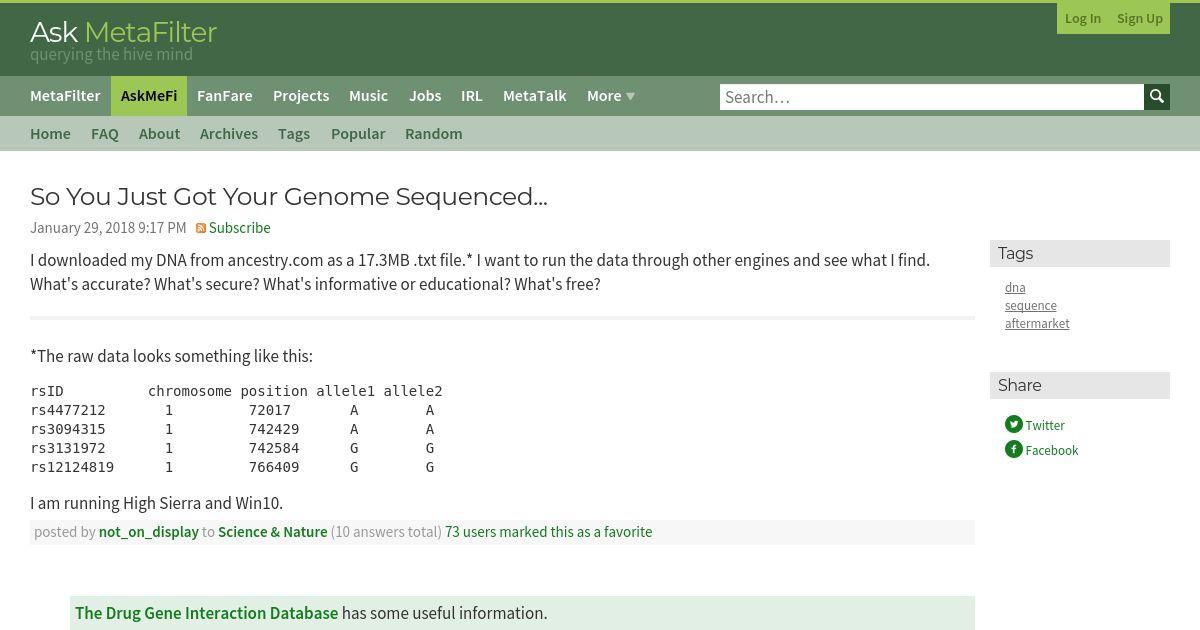Open the Tags sub-navigation link
Viewport: 1200px width, 630px height.
click(x=294, y=134)
